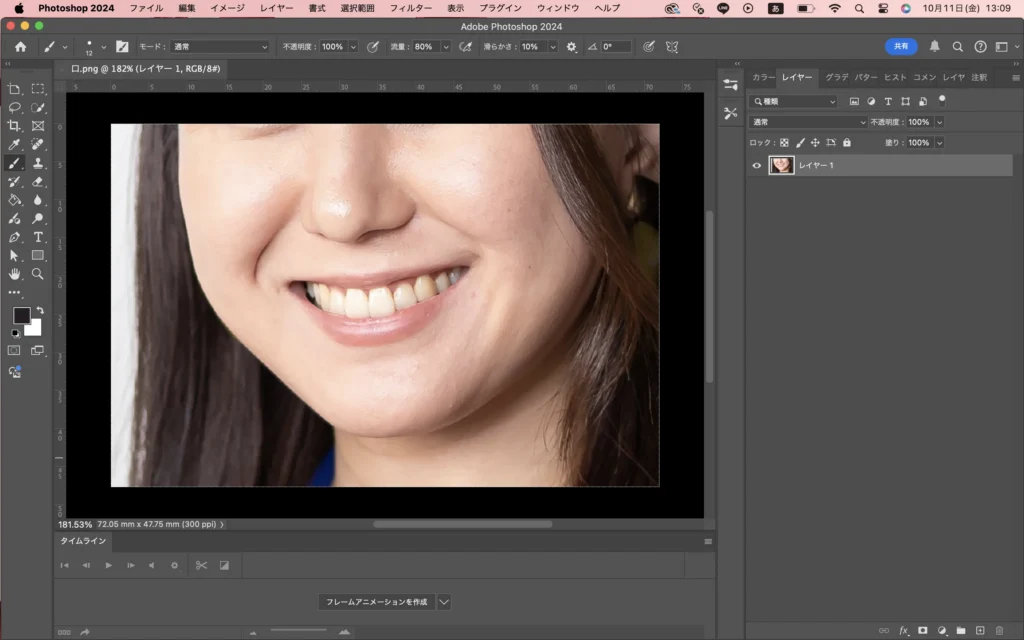Viewport: 1024px width, 640px height.
Task: Click the blue 共有 button
Action: pyautogui.click(x=900, y=47)
